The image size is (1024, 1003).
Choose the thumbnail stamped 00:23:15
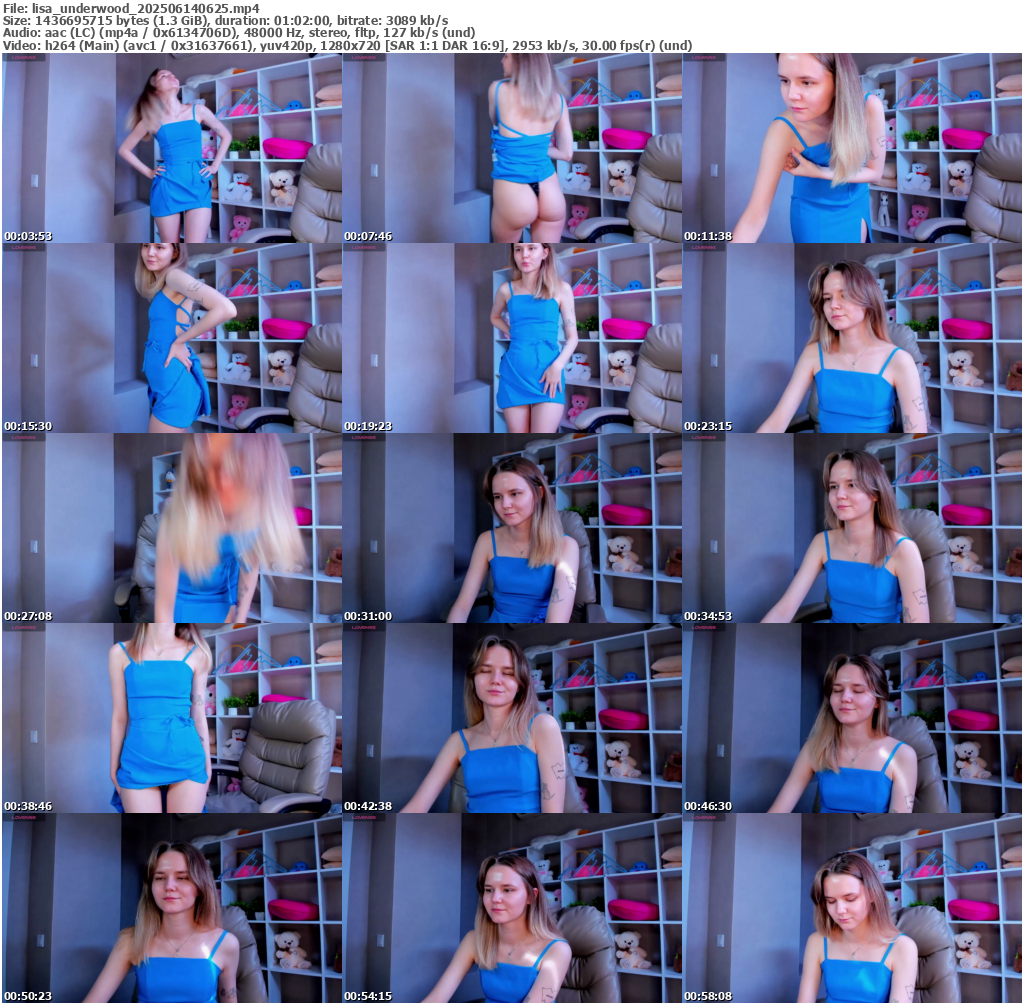point(852,338)
